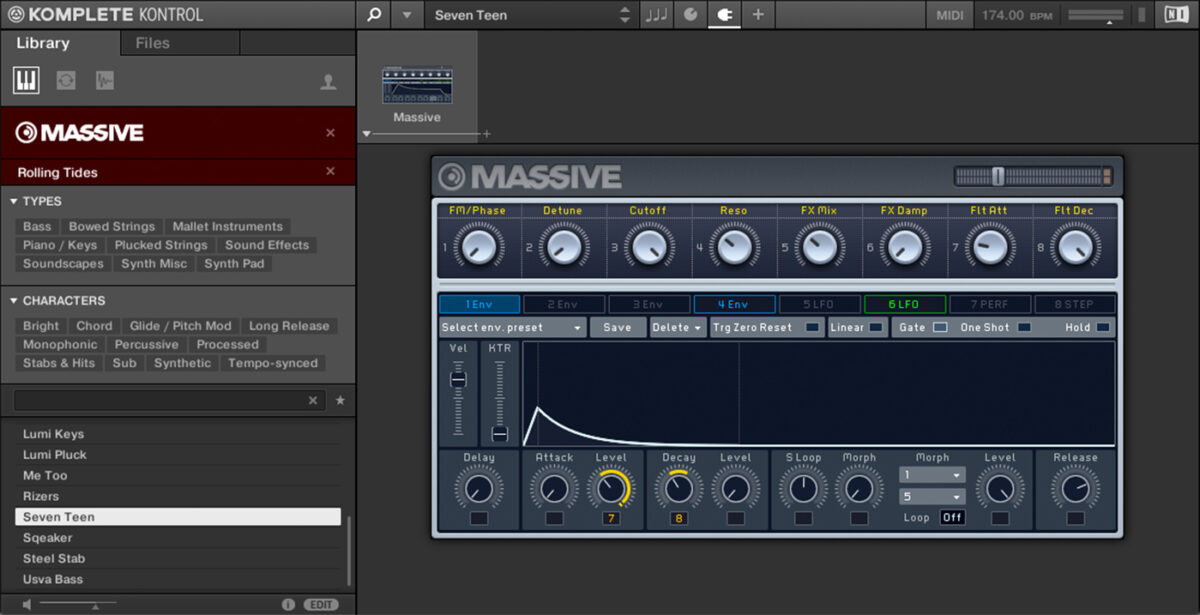The height and width of the screenshot is (615, 1200).
Task: Select the Usva Bass preset
Action: pyautogui.click(x=177, y=579)
